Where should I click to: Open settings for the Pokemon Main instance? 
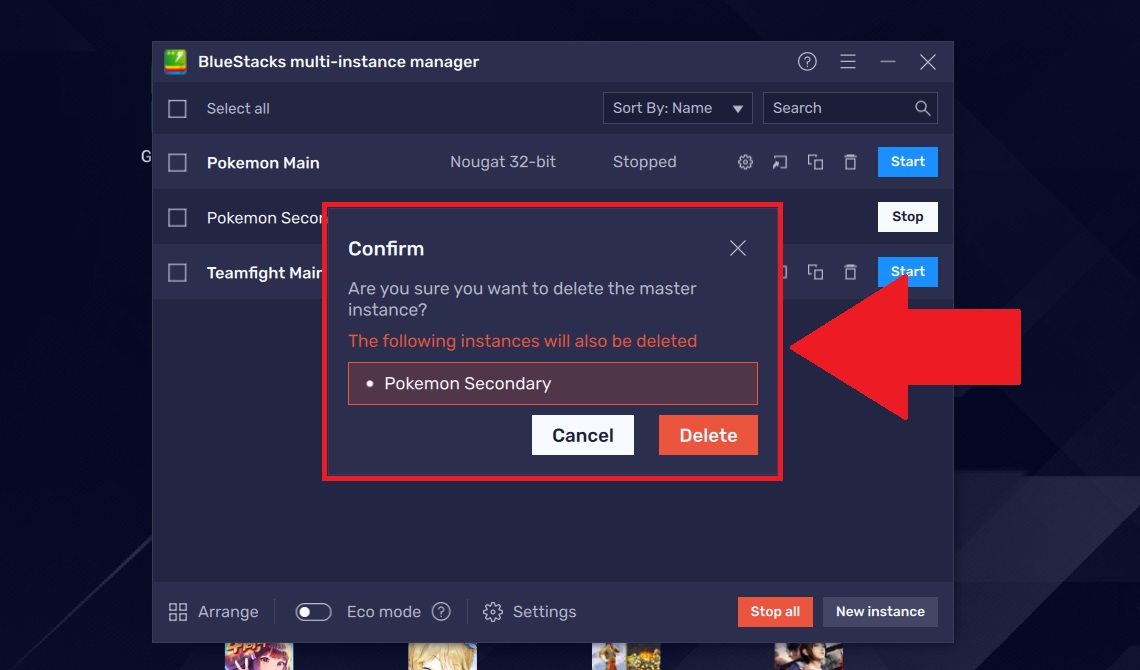745,161
